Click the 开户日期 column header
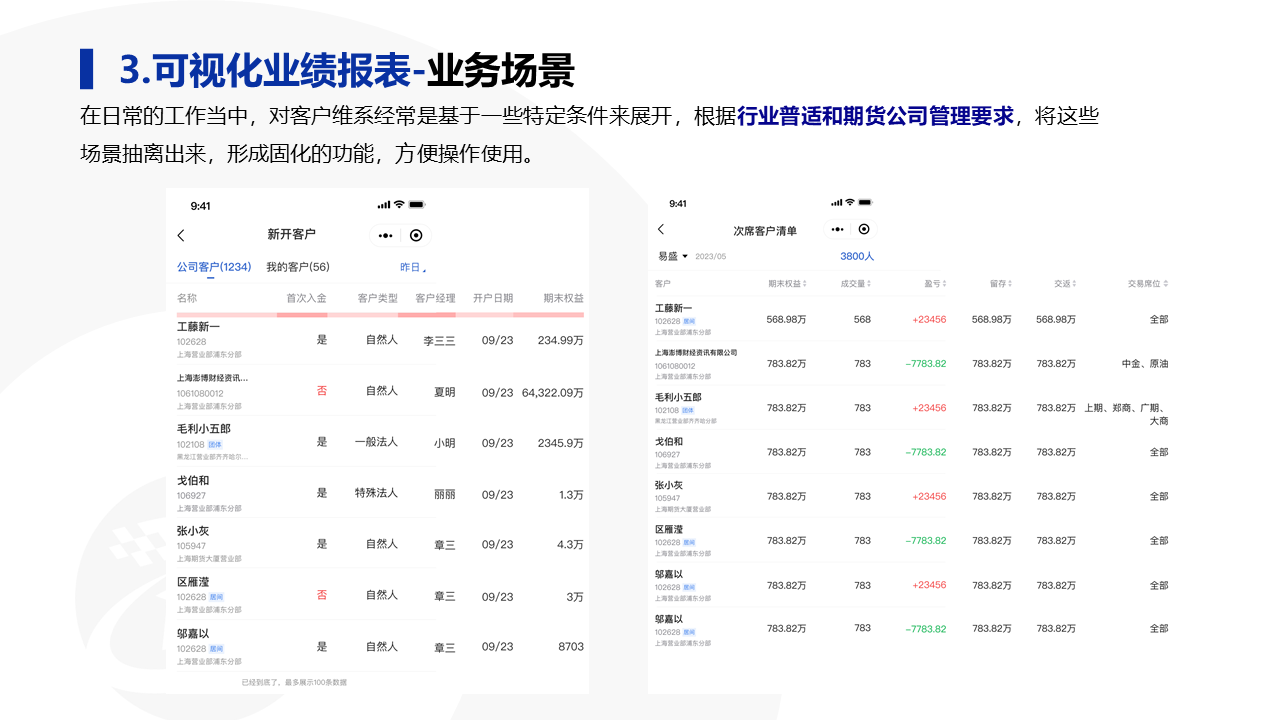Viewport: 1280px width, 720px height. (493, 298)
